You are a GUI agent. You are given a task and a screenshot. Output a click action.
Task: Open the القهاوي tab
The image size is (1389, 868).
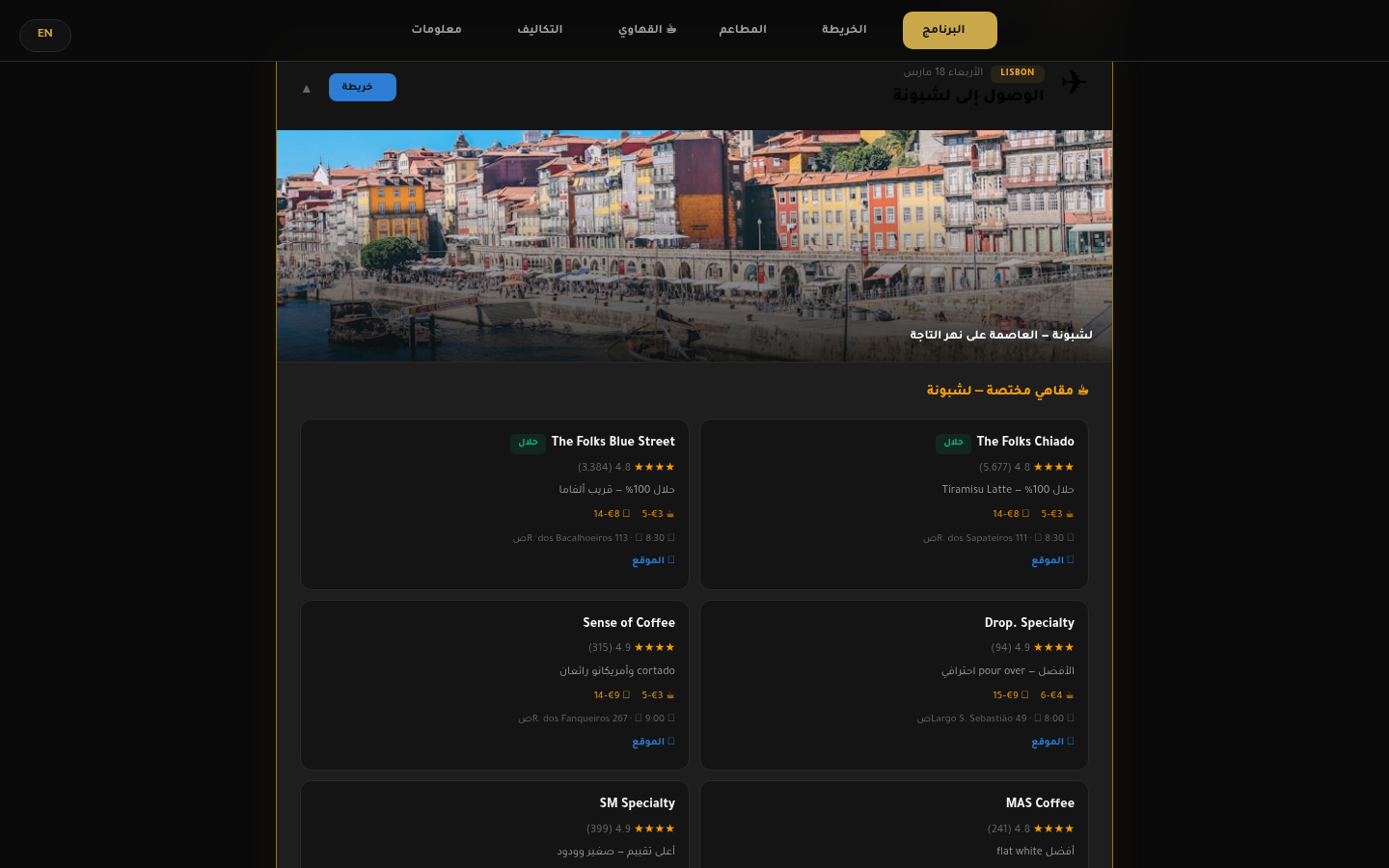[x=648, y=30]
